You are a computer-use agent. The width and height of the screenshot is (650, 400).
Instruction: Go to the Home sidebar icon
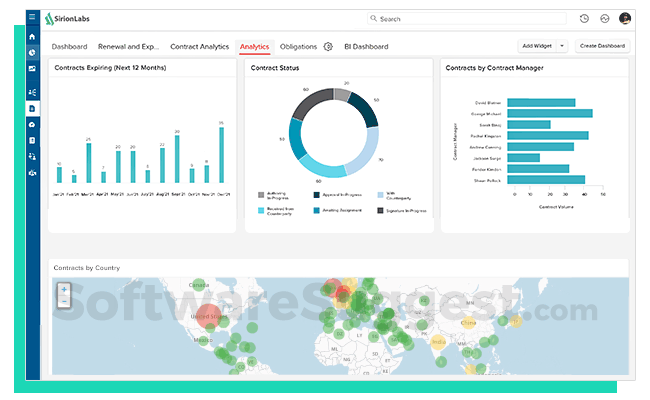pyautogui.click(x=32, y=36)
